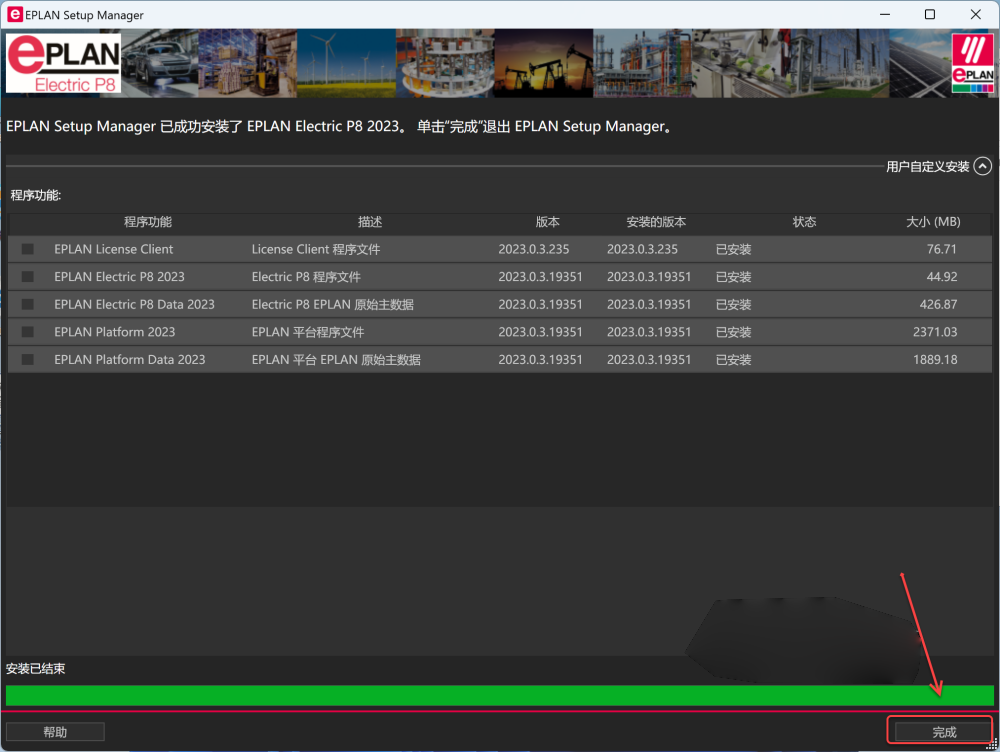
Task: Toggle the EPLAN Electric P8 Data 2023 checkbox
Action: [28, 304]
